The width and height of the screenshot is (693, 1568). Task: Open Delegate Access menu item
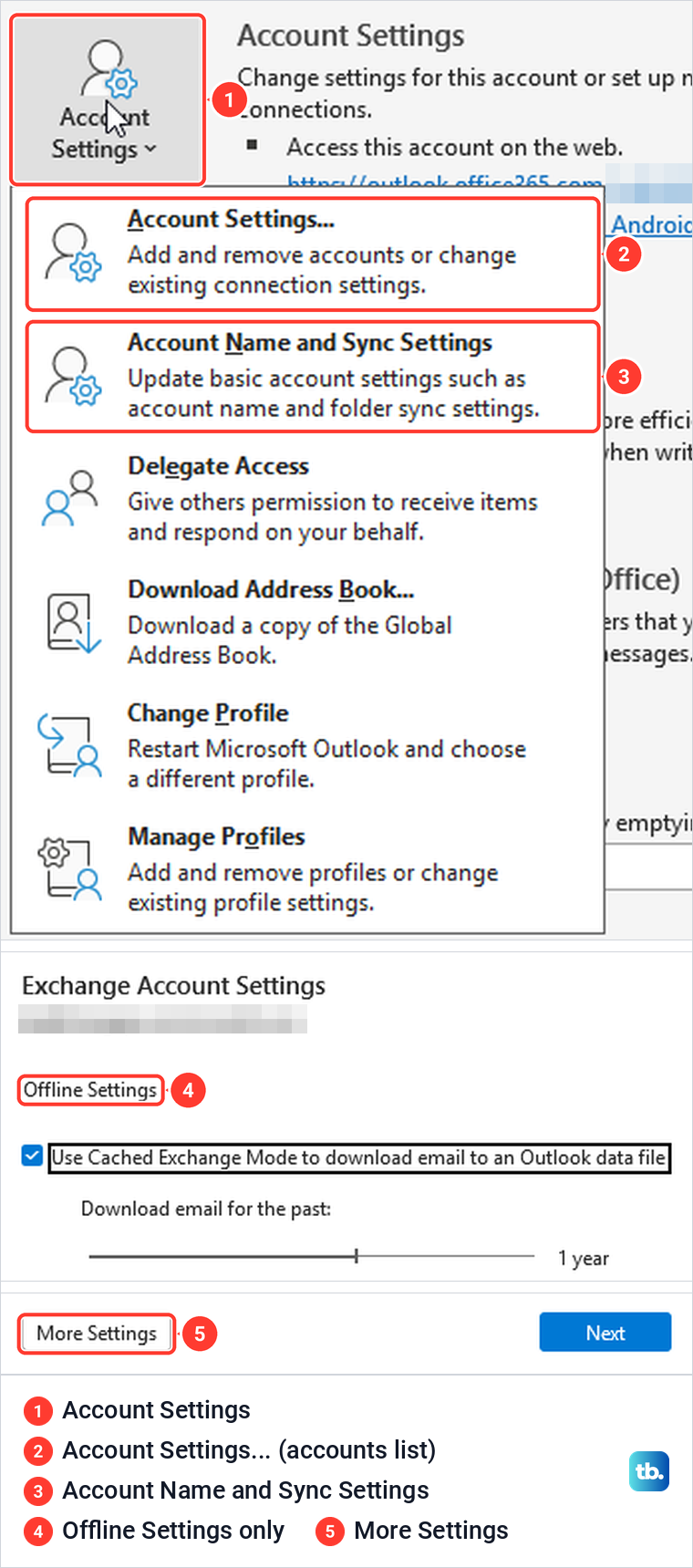tap(307, 499)
